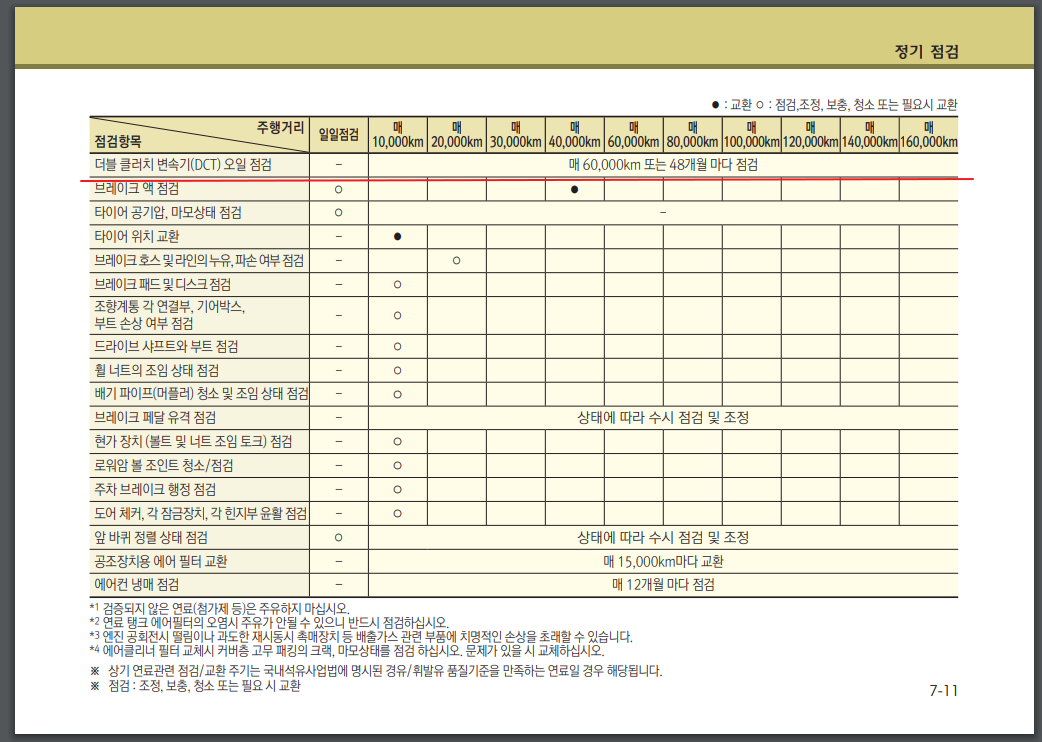Click filled circle in 타이어 위치 교환 row
This screenshot has height=742, width=1042.
coord(397,237)
